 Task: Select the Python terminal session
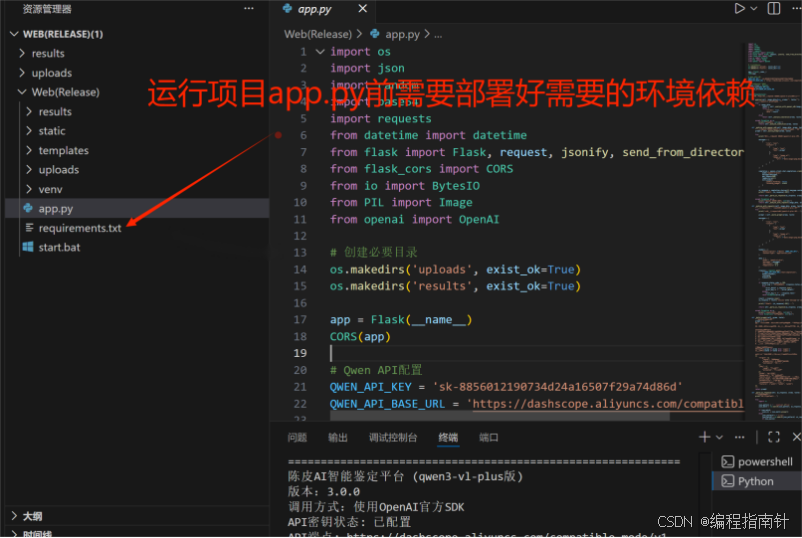coord(757,481)
